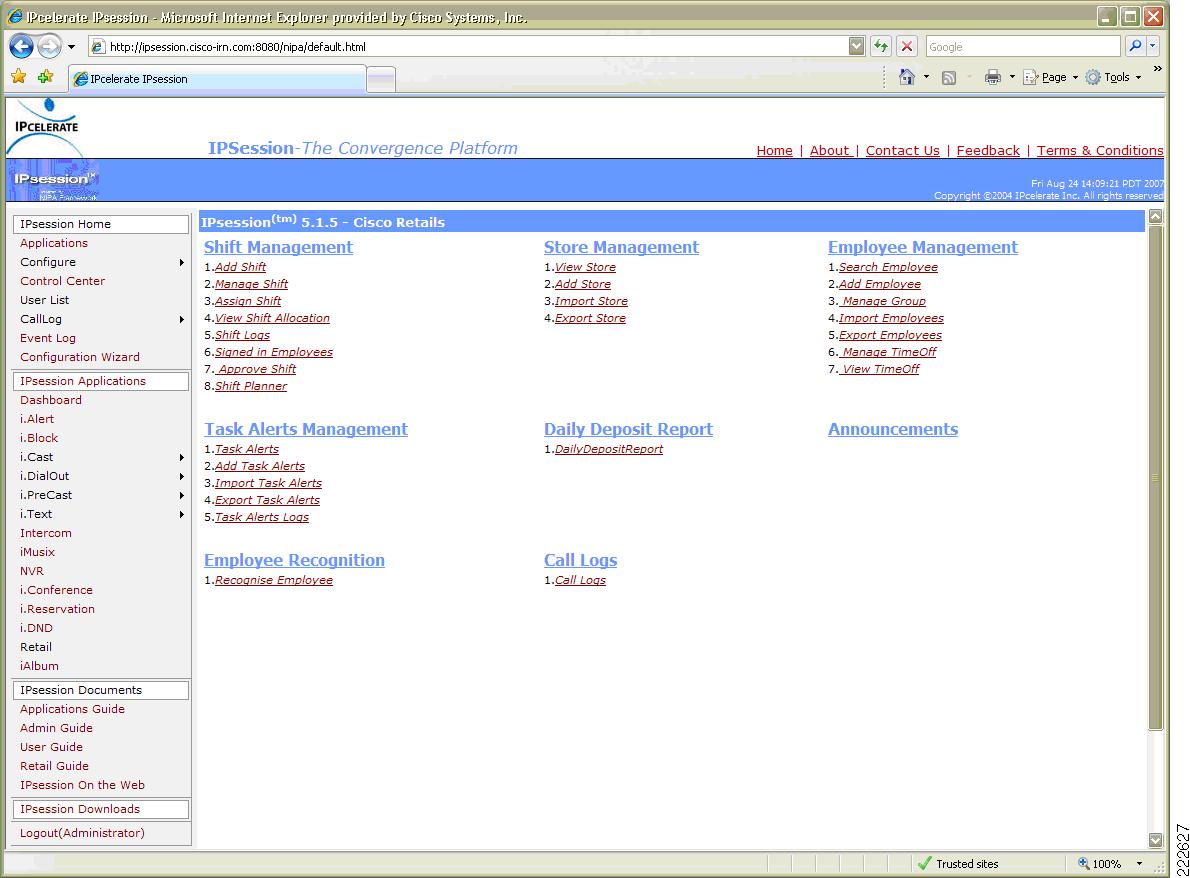The image size is (1190, 878).
Task: Open the Search Employee link
Action: click(888, 267)
